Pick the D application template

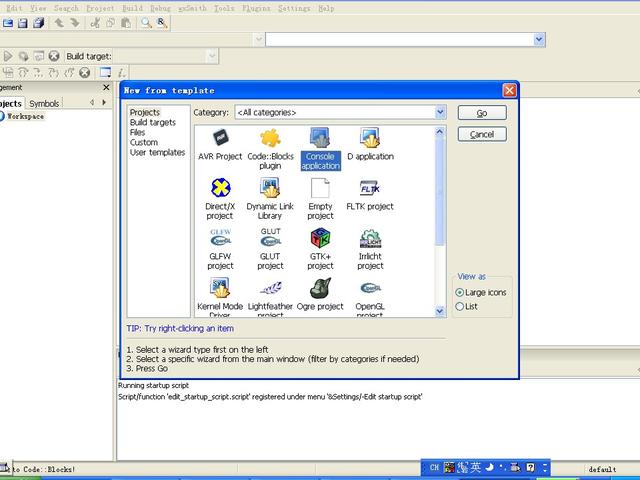(370, 144)
